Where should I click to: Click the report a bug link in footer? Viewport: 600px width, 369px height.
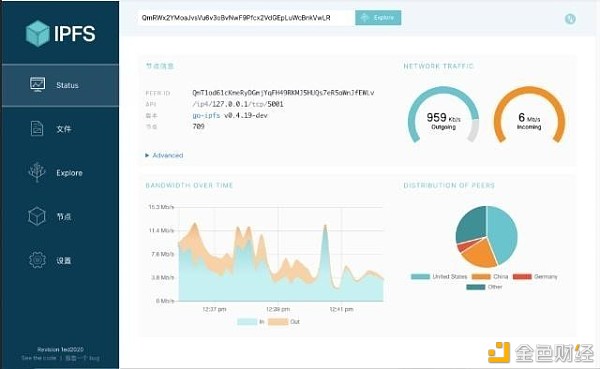82,358
